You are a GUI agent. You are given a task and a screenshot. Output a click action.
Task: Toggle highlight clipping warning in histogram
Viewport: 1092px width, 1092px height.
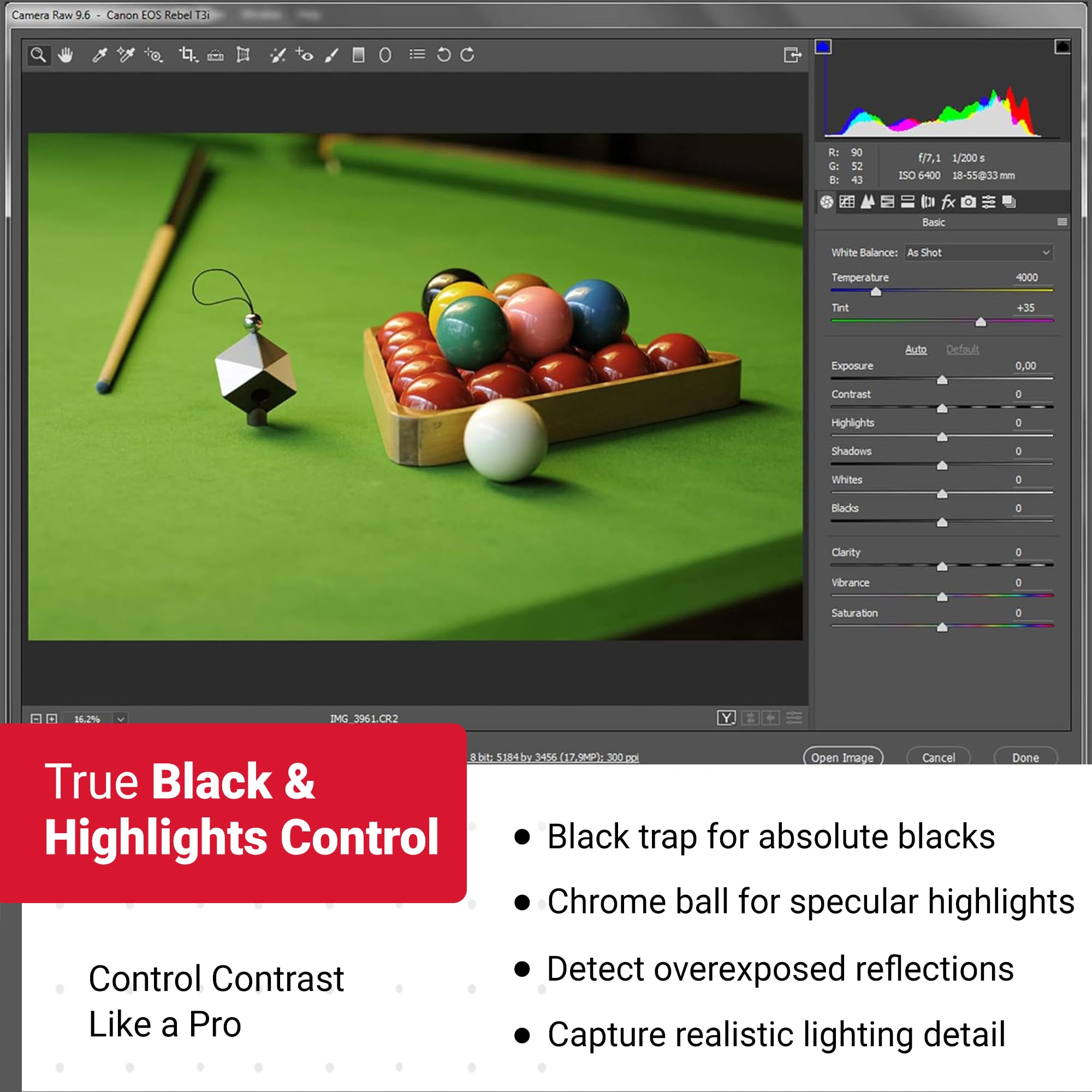(1062, 47)
